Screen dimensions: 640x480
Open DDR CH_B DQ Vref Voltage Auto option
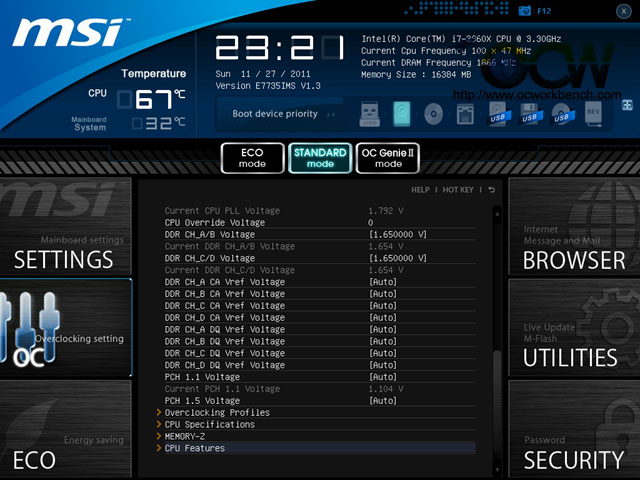pos(383,341)
